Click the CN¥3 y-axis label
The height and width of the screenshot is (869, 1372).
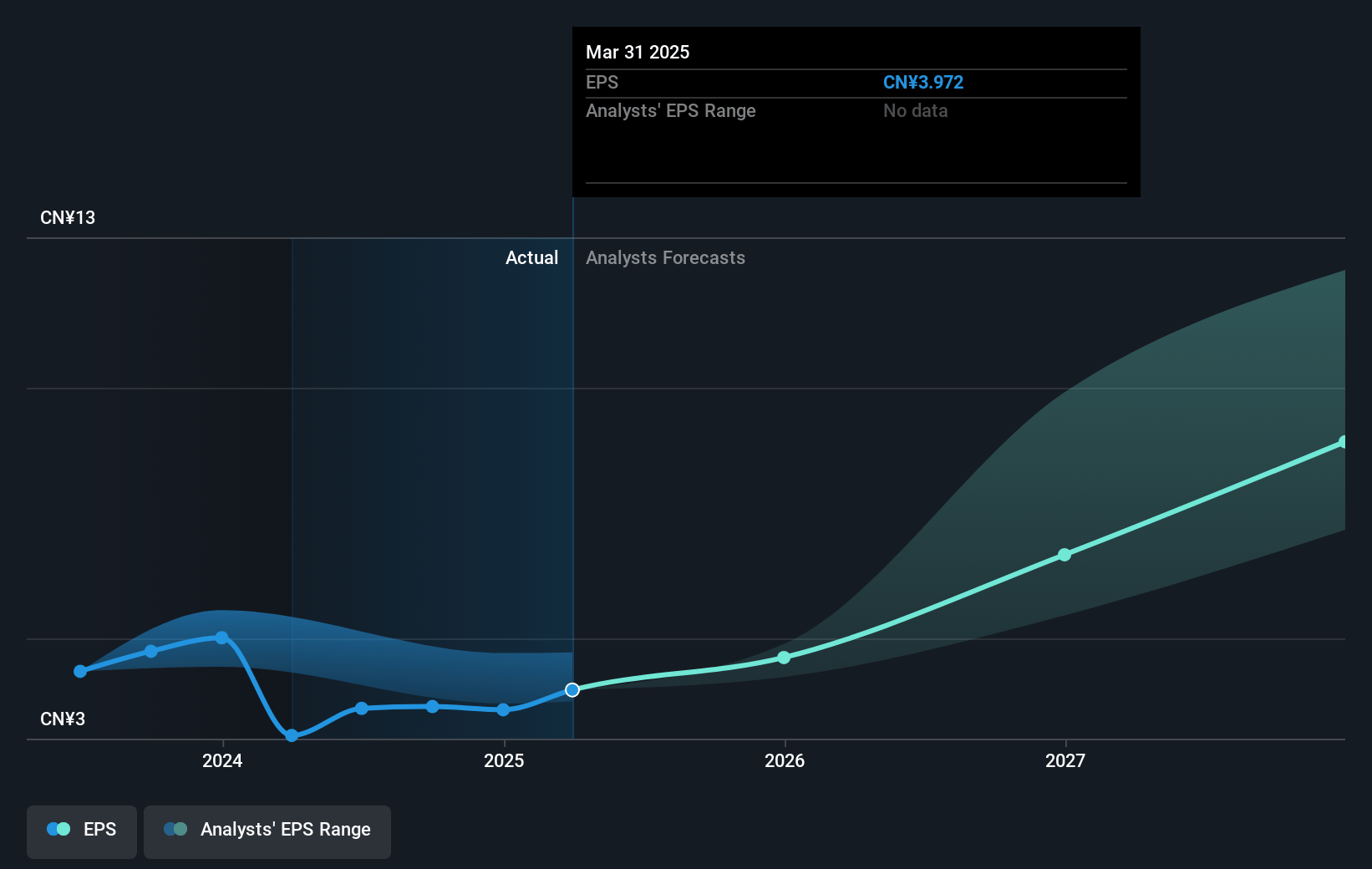(63, 719)
